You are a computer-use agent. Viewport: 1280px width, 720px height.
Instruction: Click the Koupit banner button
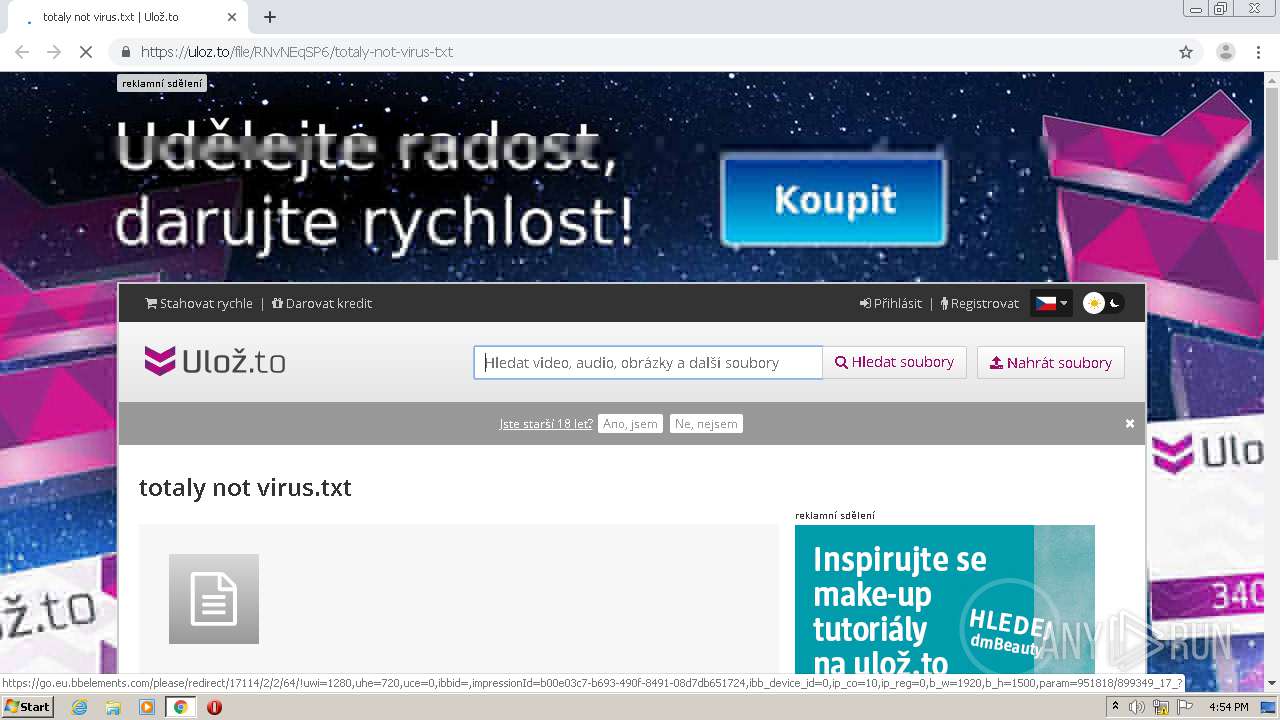pyautogui.click(x=834, y=200)
